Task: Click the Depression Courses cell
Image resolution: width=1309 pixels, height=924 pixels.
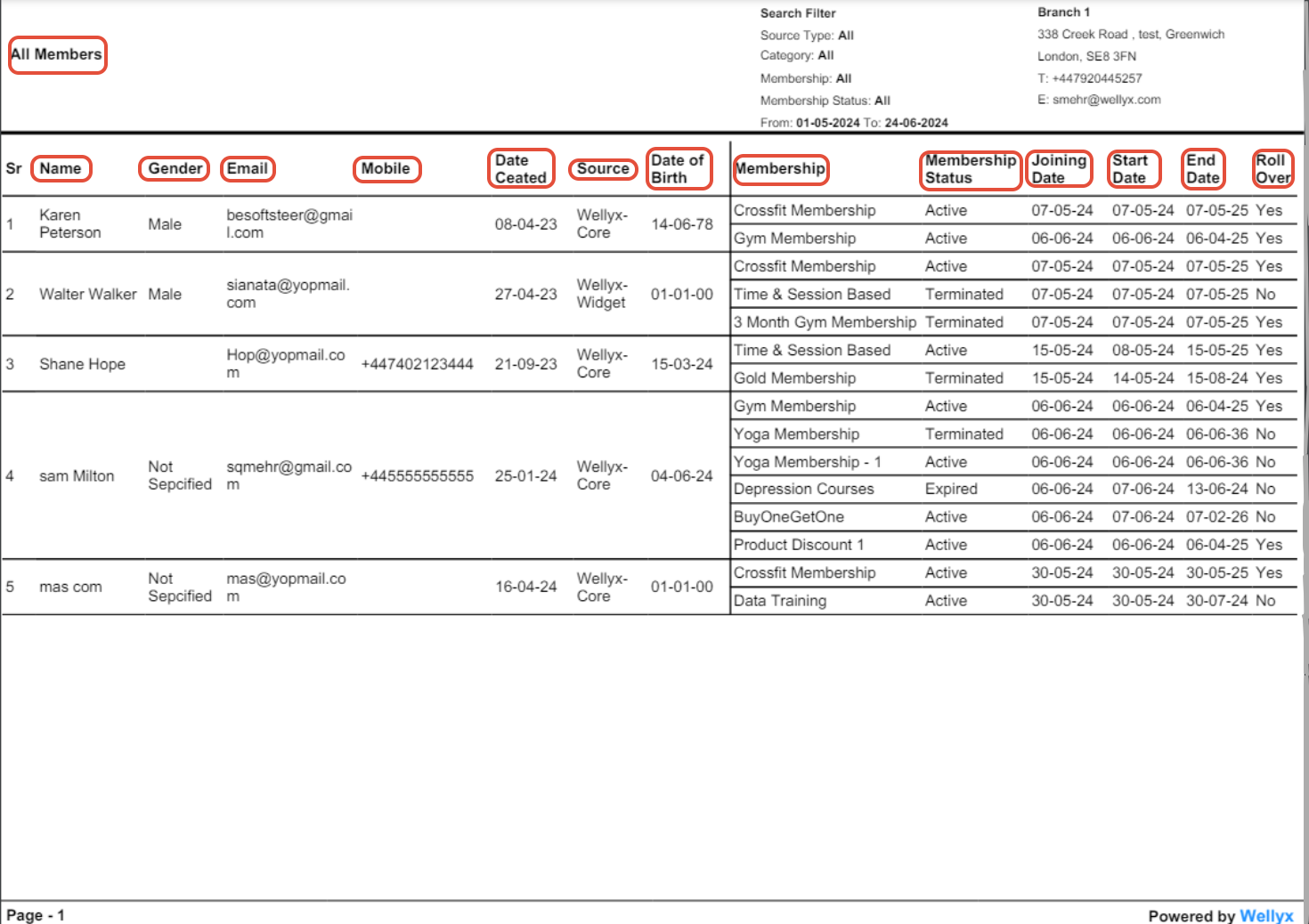Action: tap(804, 490)
